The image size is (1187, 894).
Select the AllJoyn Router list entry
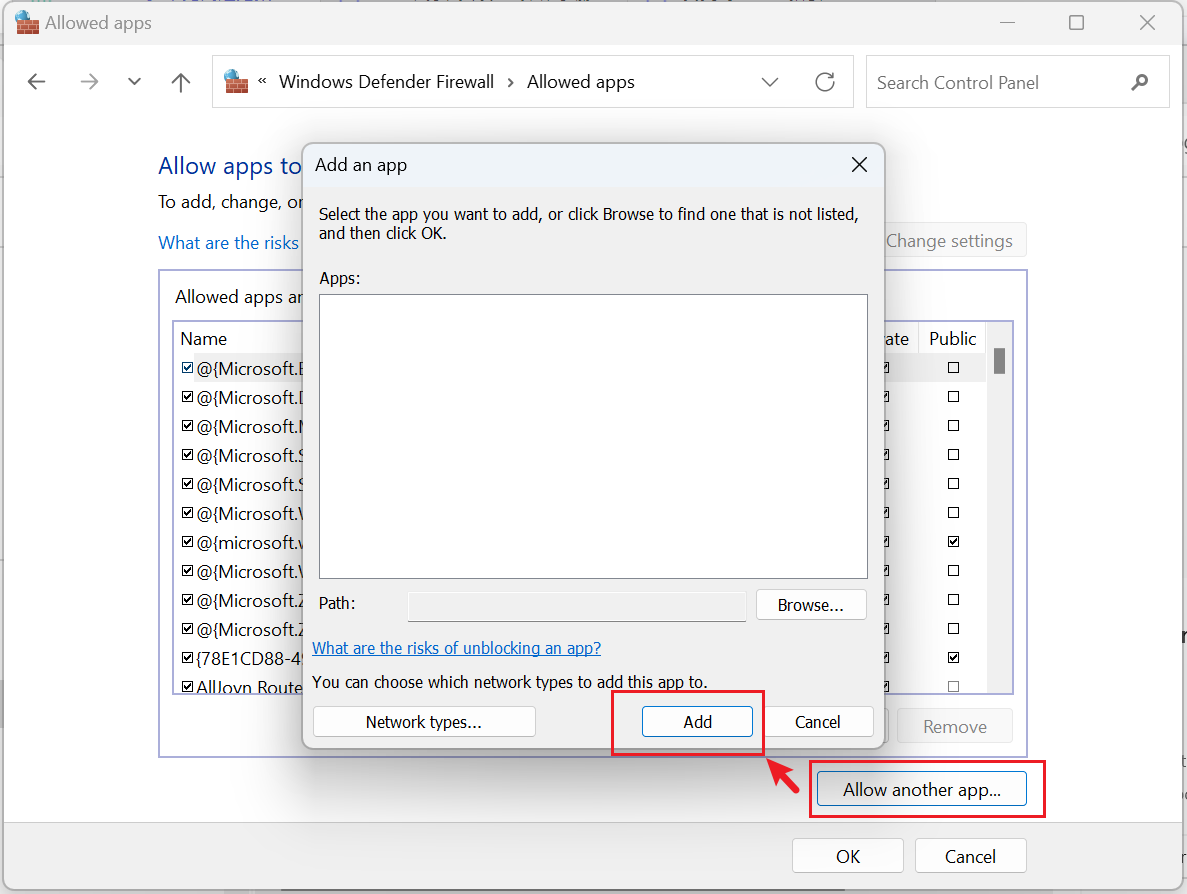(x=249, y=687)
